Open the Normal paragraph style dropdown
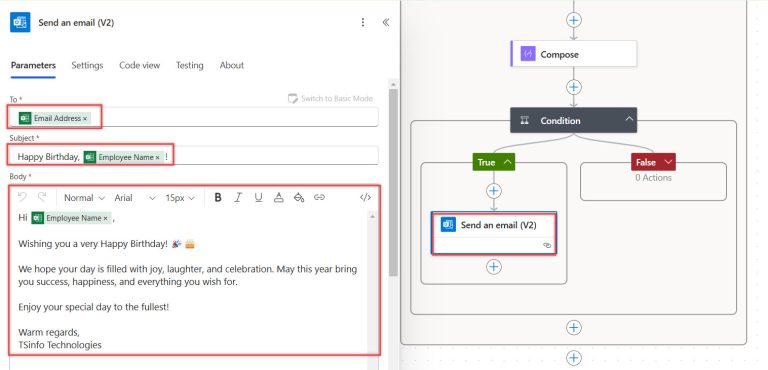This screenshot has height=370, width=768. [x=84, y=198]
